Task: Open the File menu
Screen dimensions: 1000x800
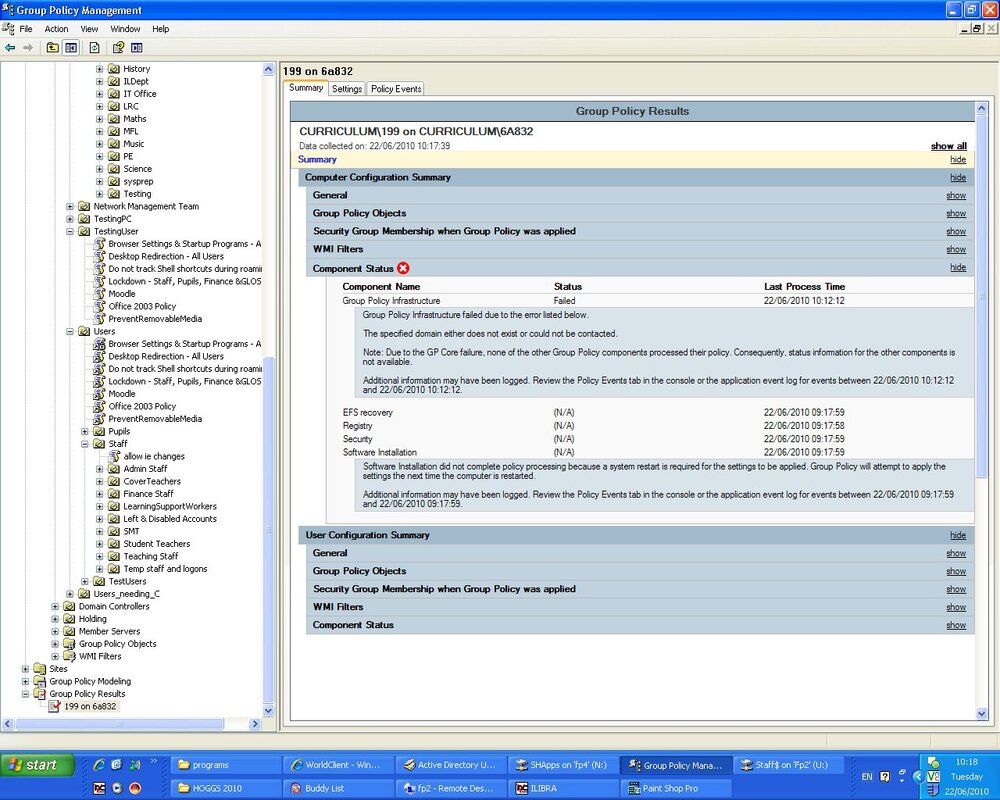Action: pos(26,29)
